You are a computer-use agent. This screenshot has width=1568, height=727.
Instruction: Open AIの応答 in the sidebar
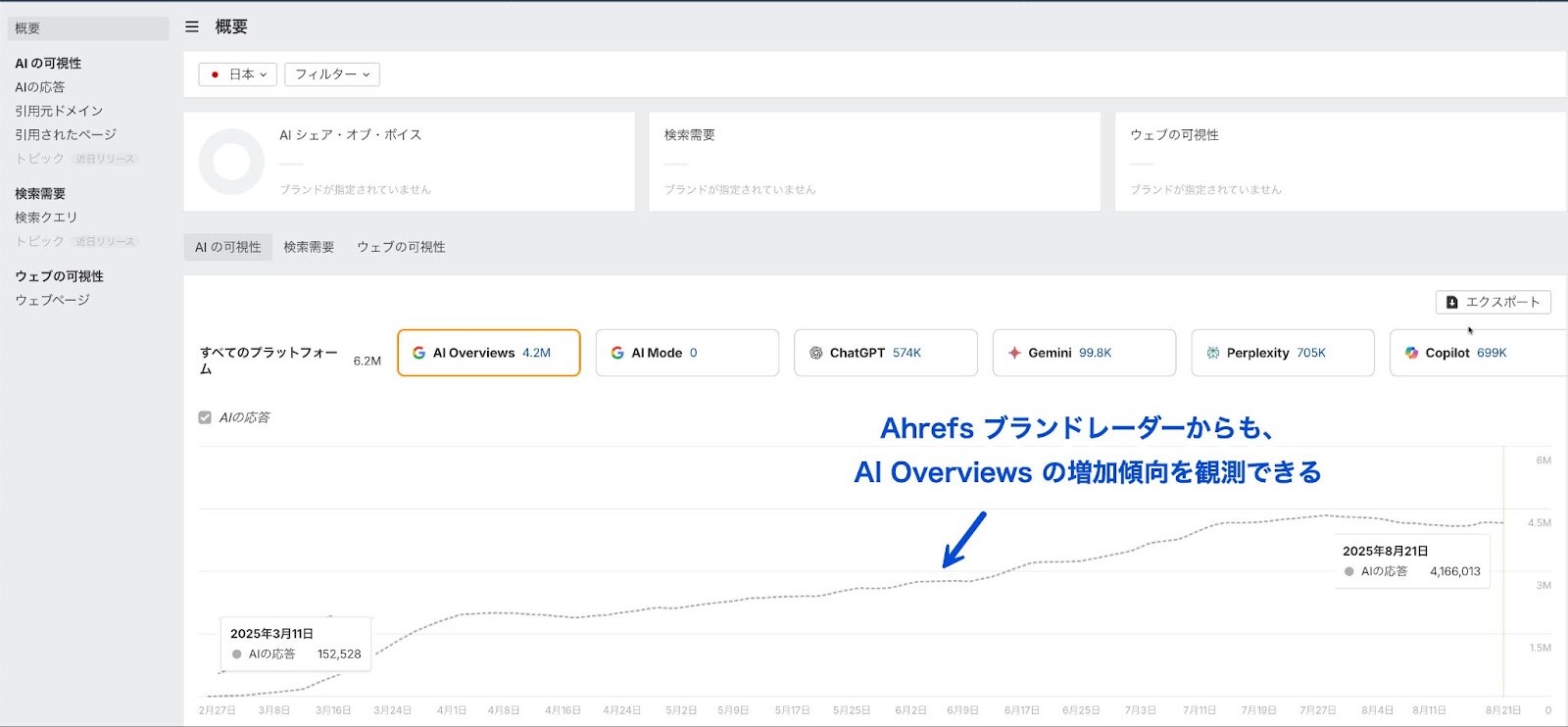[x=40, y=87]
